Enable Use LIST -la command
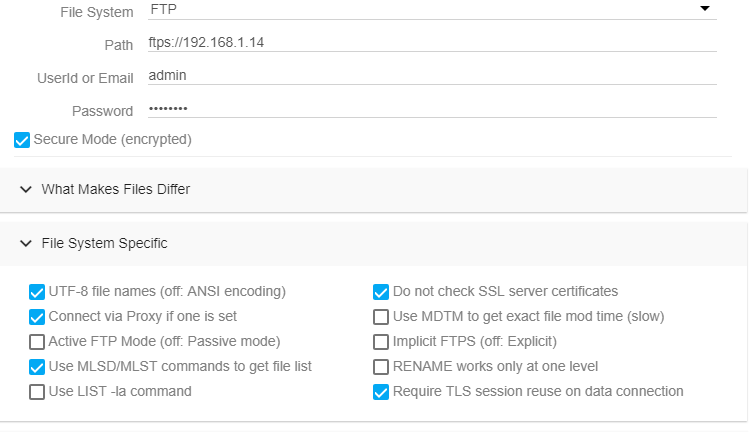The width and height of the screenshot is (750, 432). pos(38,392)
